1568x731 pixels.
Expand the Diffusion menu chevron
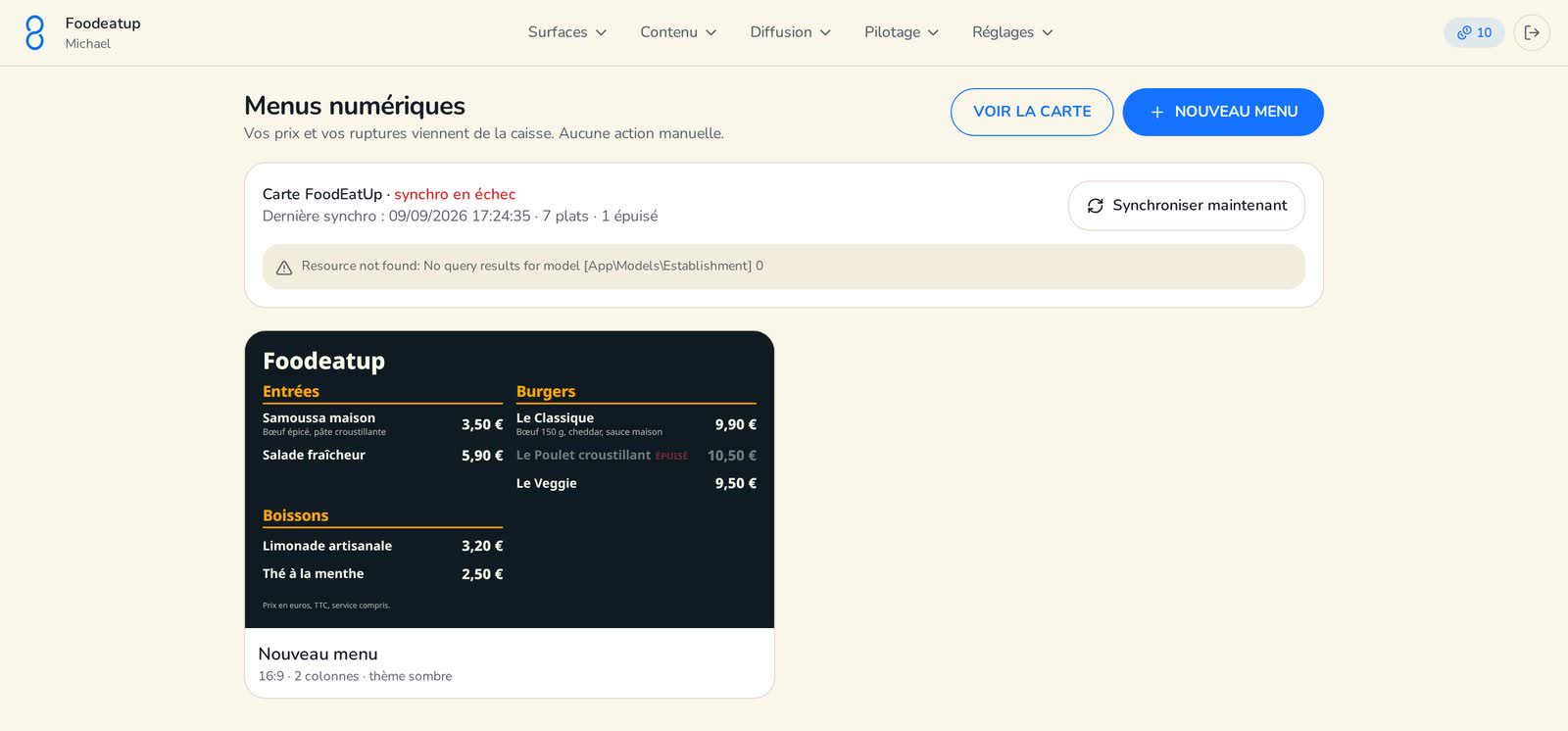tap(825, 32)
